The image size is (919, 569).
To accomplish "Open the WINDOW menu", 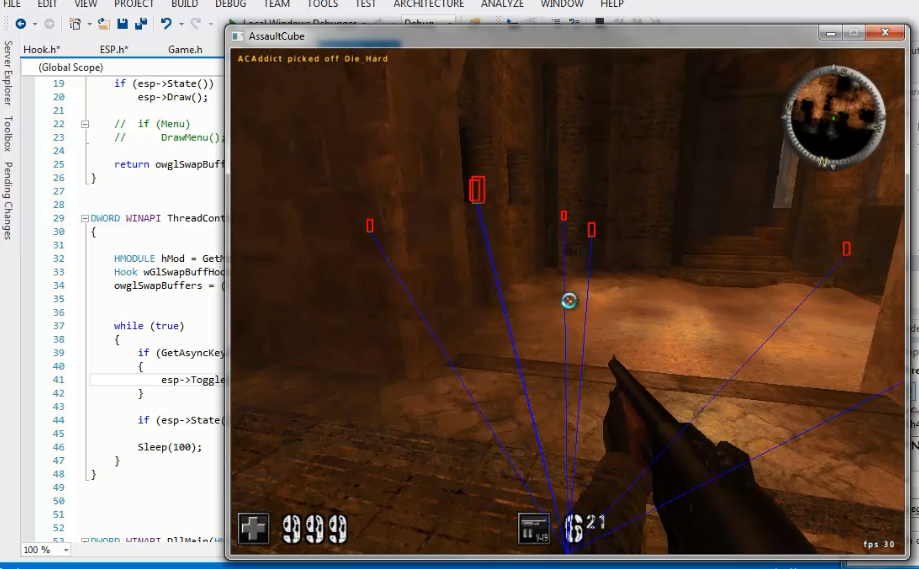I will pyautogui.click(x=562, y=4).
